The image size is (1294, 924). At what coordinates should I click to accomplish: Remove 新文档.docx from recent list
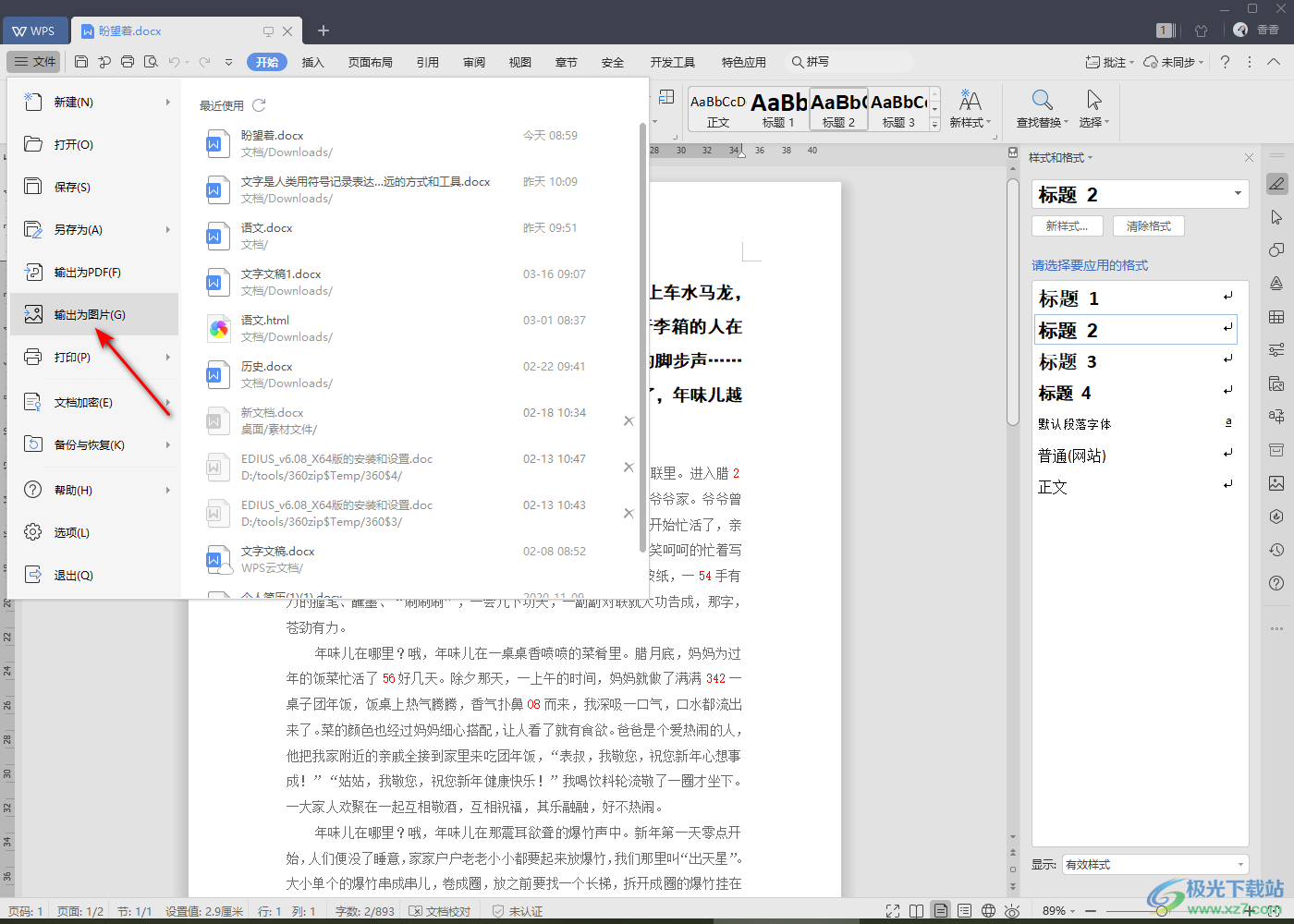pyautogui.click(x=629, y=420)
